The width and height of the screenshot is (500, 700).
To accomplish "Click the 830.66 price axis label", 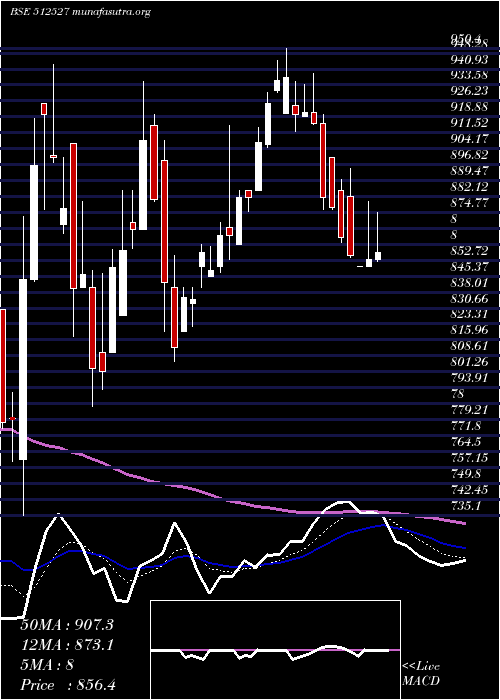I will pos(469,298).
